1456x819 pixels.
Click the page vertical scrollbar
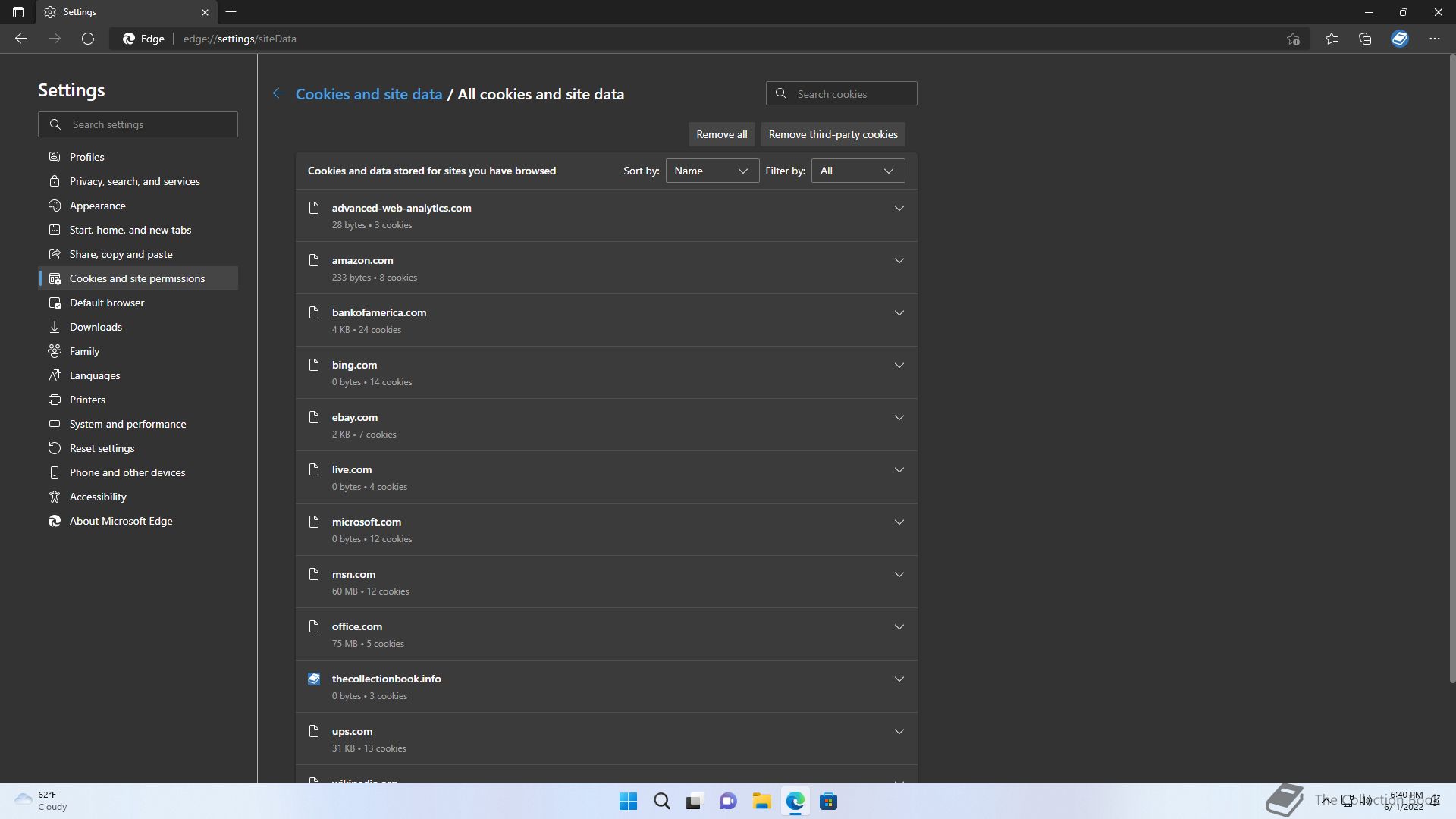pyautogui.click(x=1451, y=369)
